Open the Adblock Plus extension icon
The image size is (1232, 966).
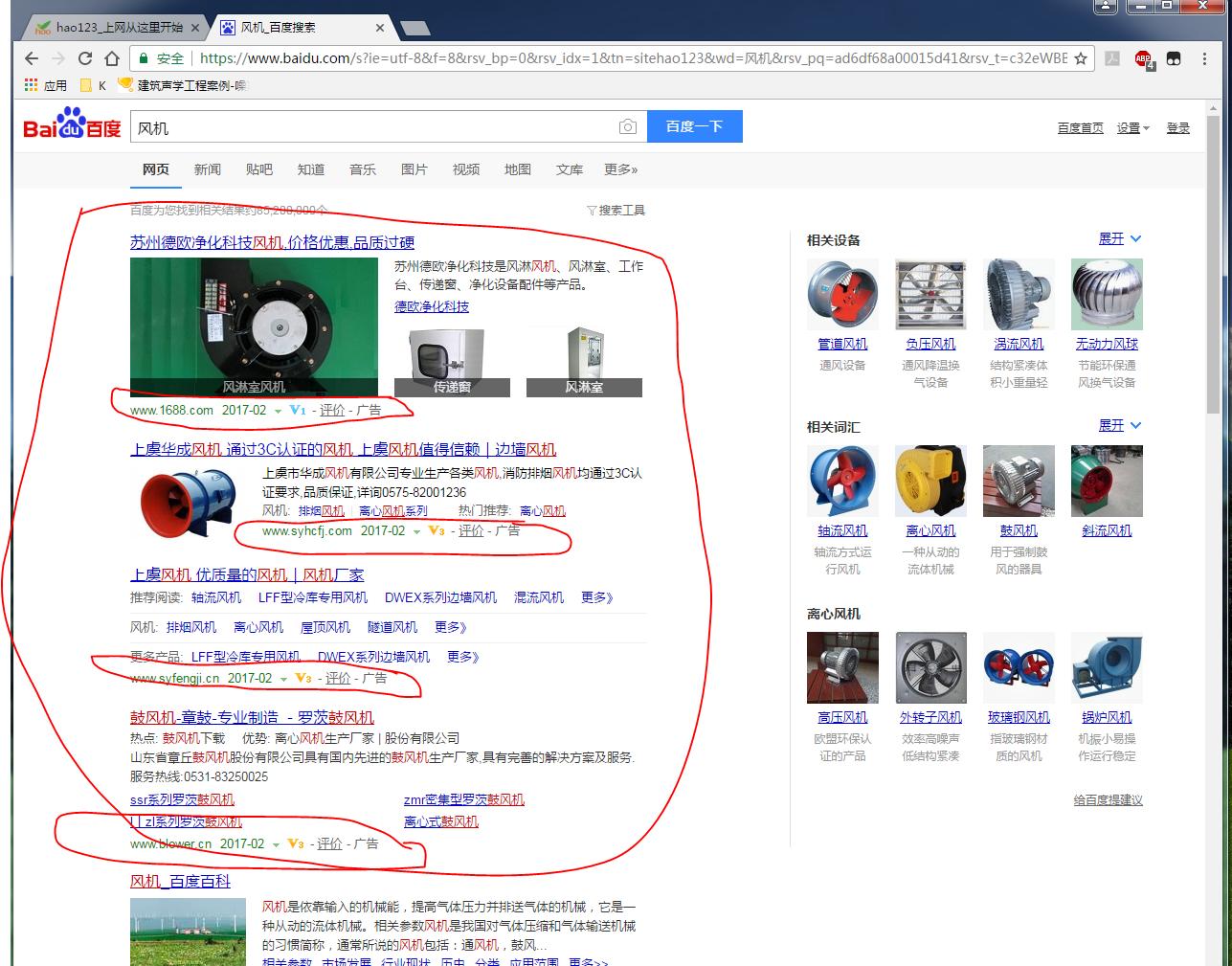(x=1145, y=57)
